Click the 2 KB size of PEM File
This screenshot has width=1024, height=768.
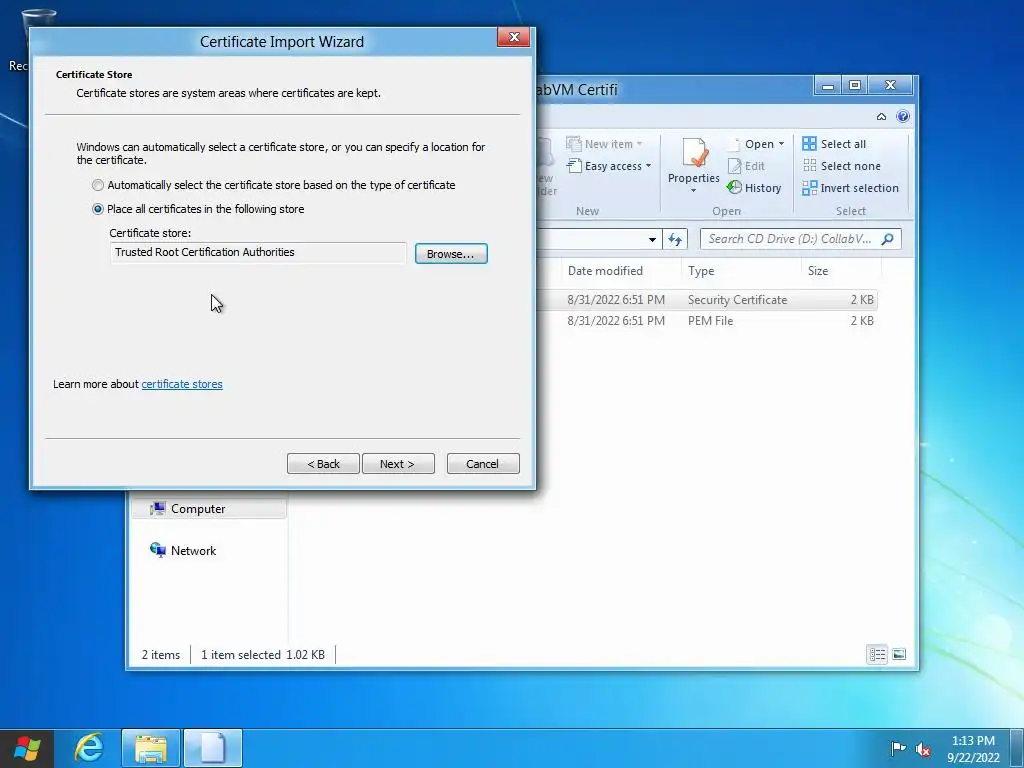pos(861,321)
